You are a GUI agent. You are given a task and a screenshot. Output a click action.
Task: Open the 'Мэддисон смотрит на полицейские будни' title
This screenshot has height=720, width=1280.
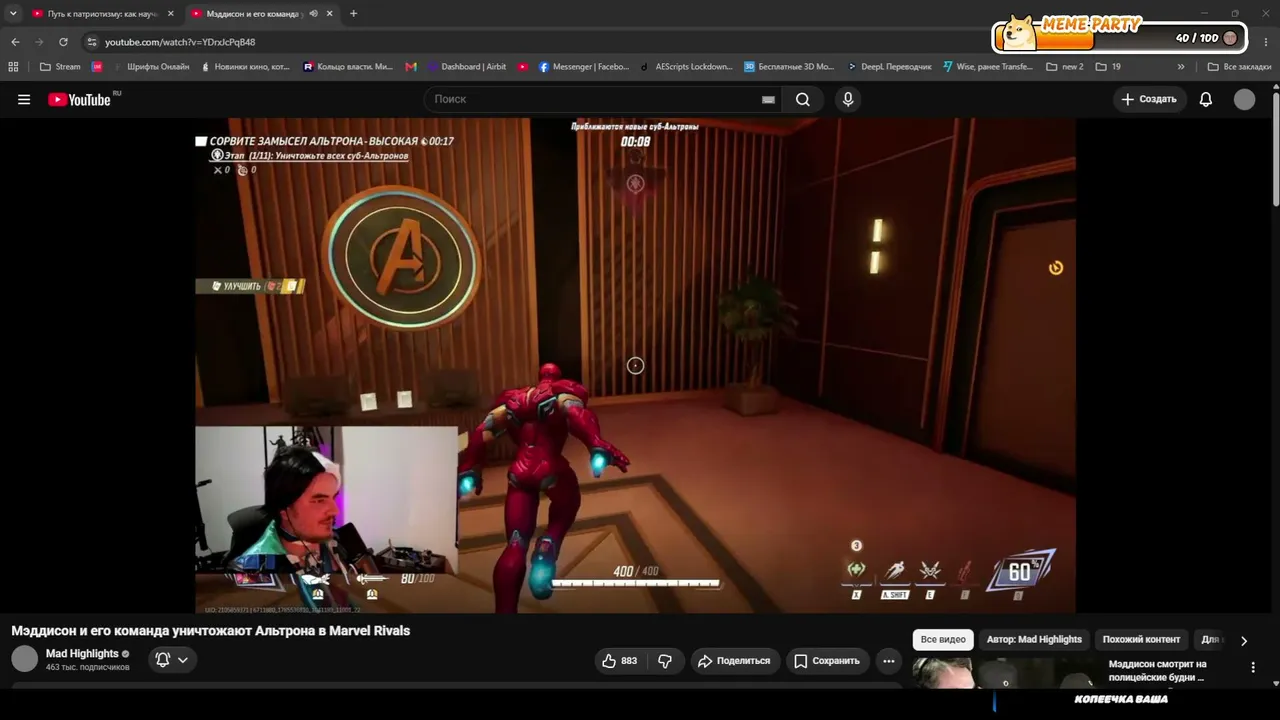tap(1158, 670)
